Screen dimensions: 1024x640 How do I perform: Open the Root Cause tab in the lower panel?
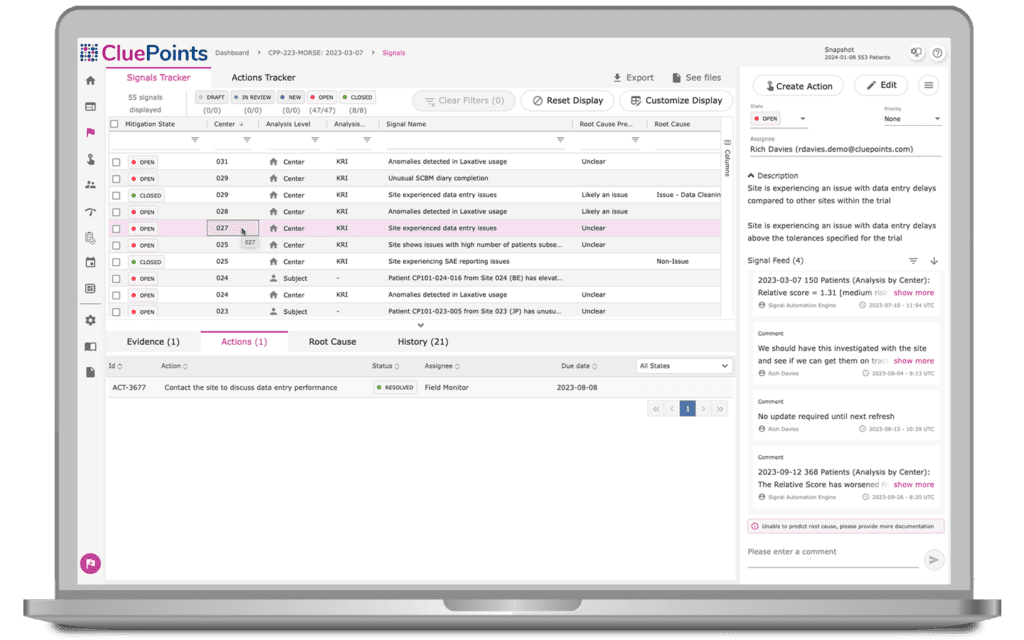(332, 341)
